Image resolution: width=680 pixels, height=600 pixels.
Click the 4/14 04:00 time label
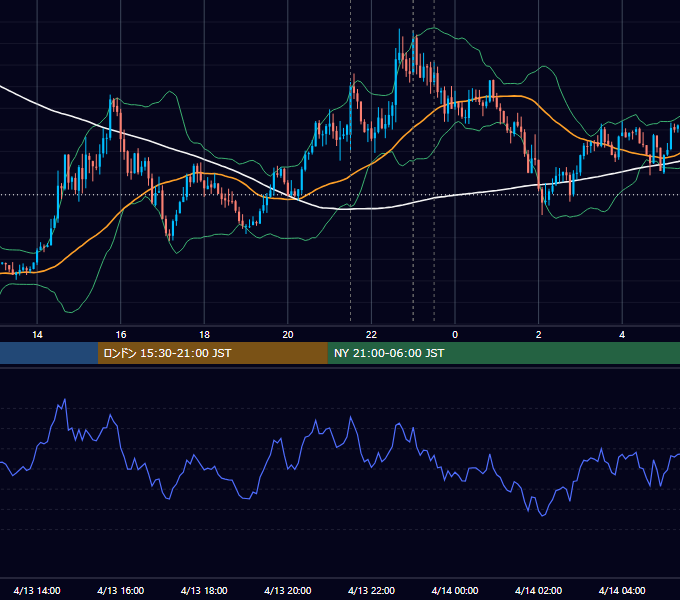coord(622,590)
